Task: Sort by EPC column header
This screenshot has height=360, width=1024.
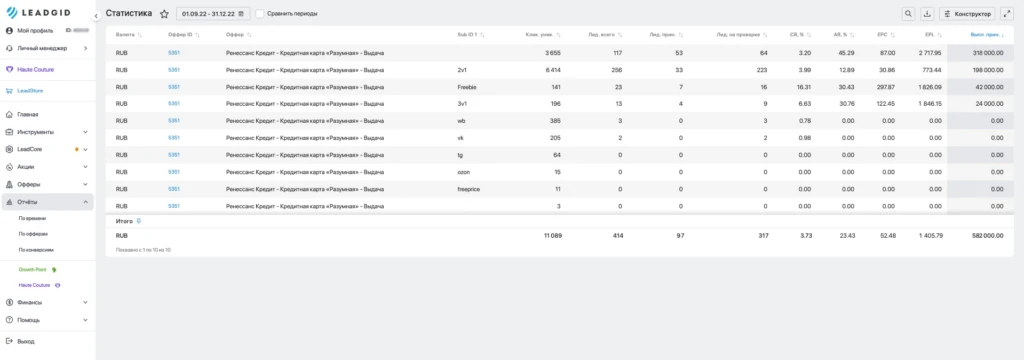Action: tap(887, 35)
